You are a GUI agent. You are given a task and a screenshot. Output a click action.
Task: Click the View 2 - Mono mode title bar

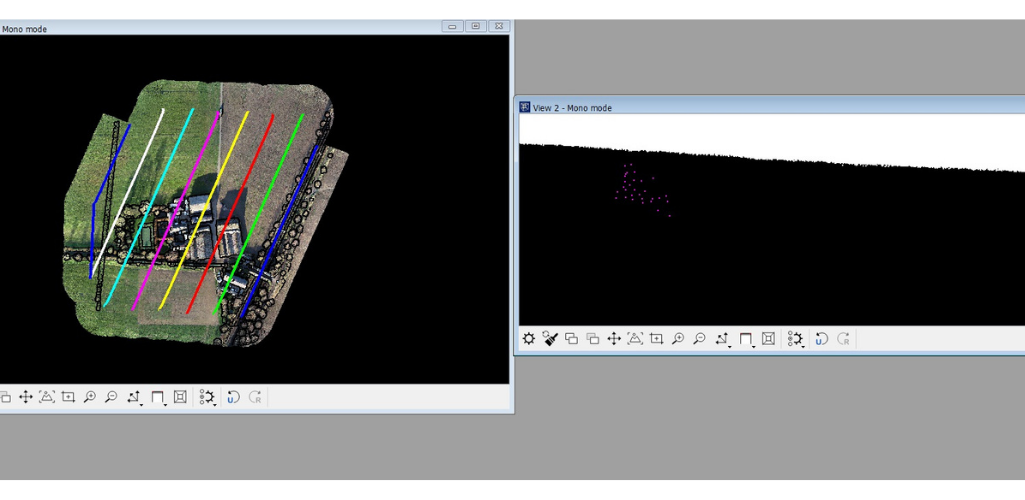pos(771,107)
